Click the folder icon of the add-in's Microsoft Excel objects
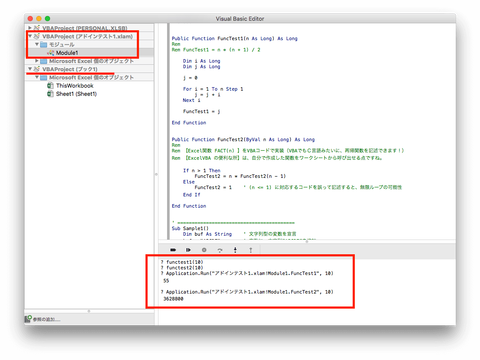The image size is (480, 360). pos(44,61)
